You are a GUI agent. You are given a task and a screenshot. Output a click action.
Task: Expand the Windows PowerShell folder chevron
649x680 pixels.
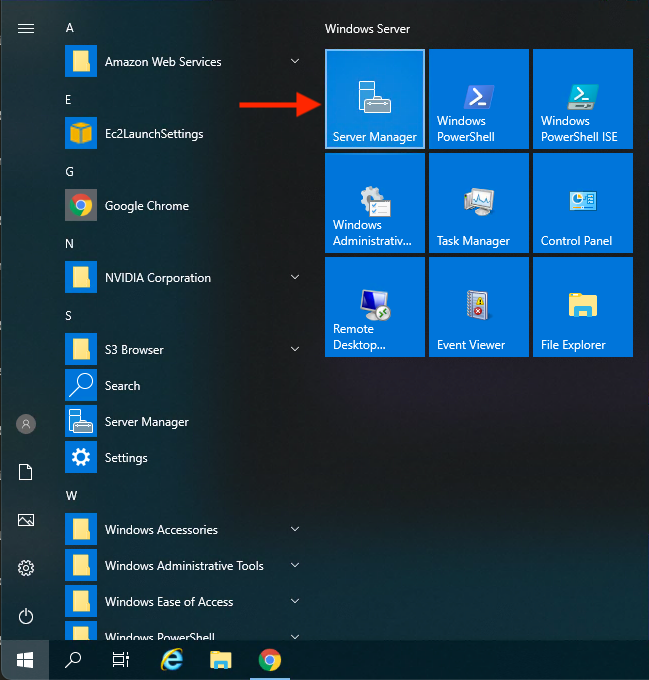(x=295, y=636)
